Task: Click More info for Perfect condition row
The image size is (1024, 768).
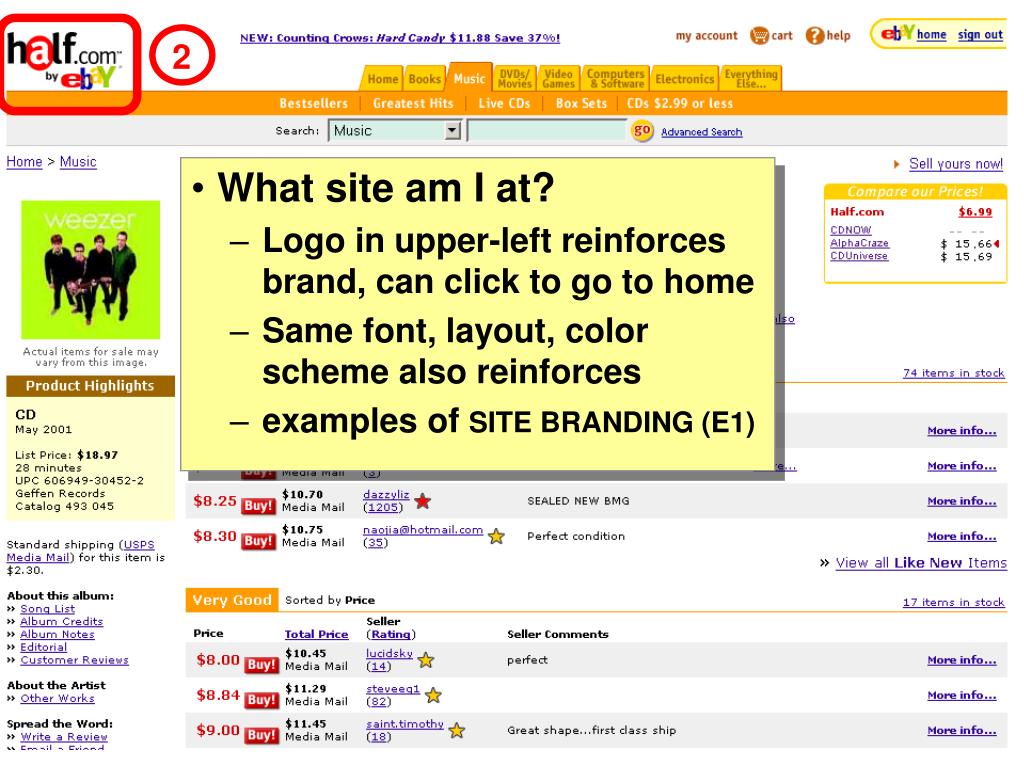Action: [962, 537]
